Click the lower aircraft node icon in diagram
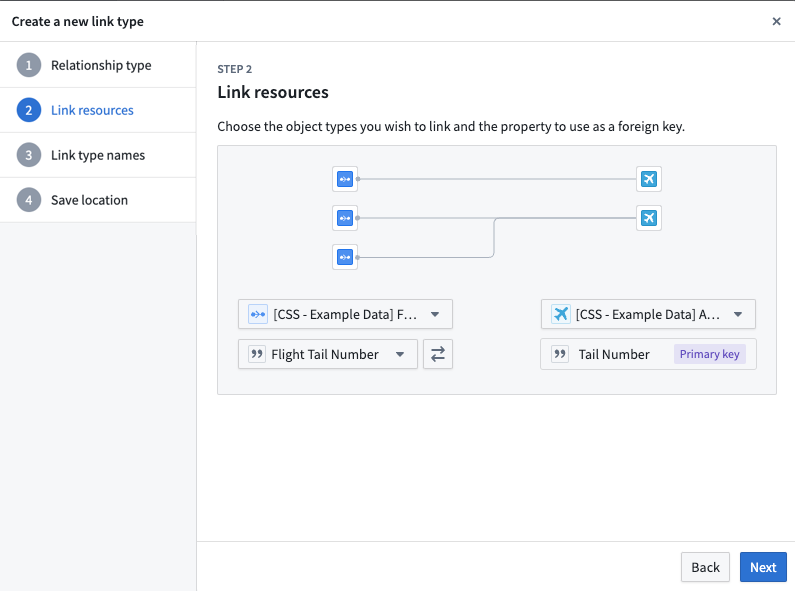Screen dimensions: 795x591 pos(648,218)
